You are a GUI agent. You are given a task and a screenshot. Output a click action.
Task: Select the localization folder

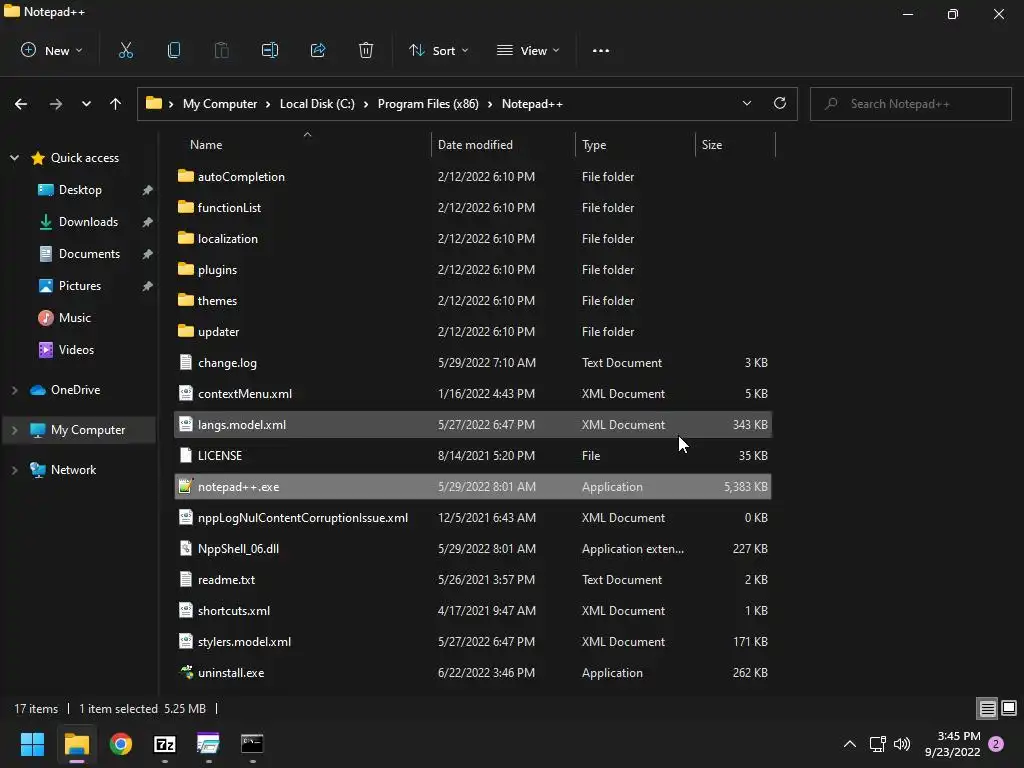[473, 238]
